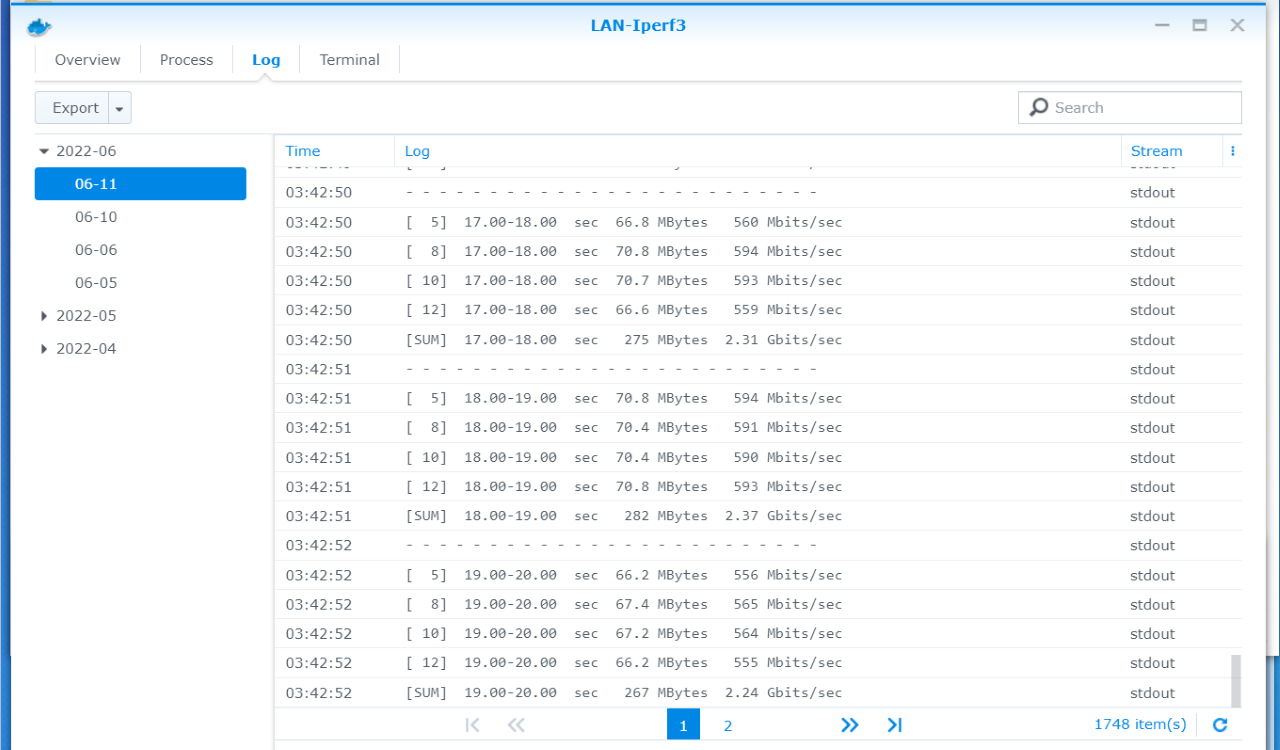Open the Terminal tab

pyautogui.click(x=349, y=60)
